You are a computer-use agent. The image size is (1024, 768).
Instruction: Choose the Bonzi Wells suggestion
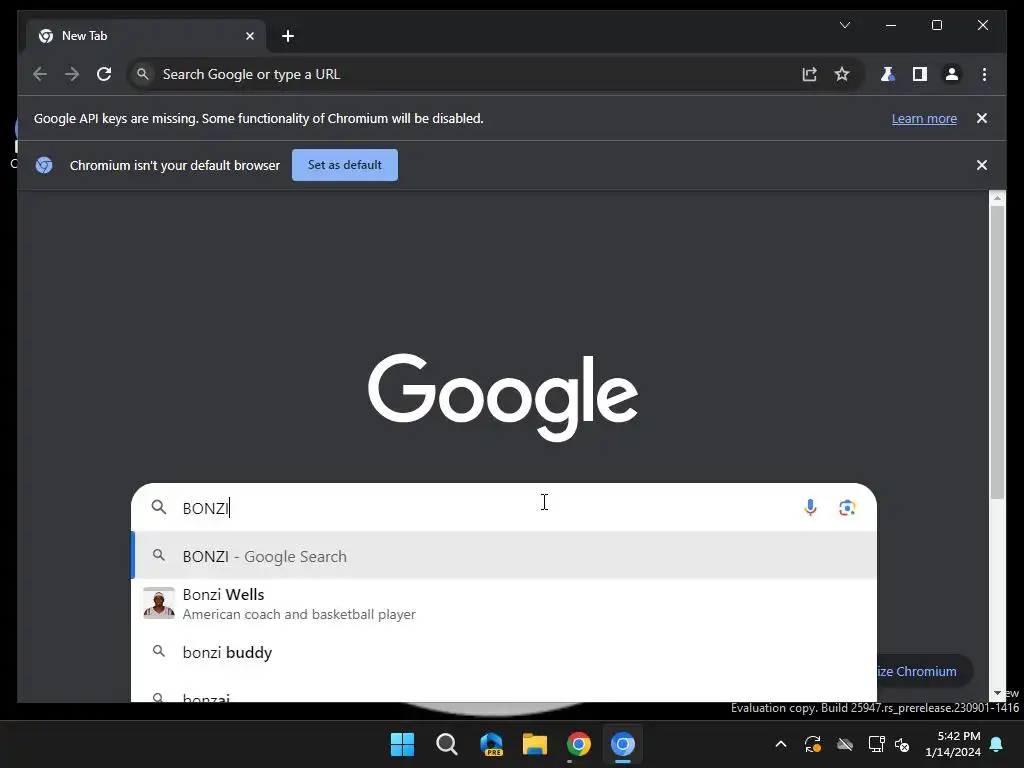pos(504,603)
